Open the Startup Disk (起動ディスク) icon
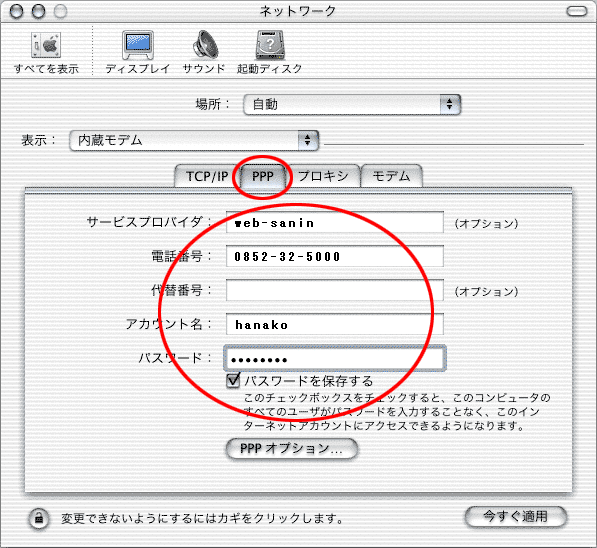The height and width of the screenshot is (548, 597). 270,45
